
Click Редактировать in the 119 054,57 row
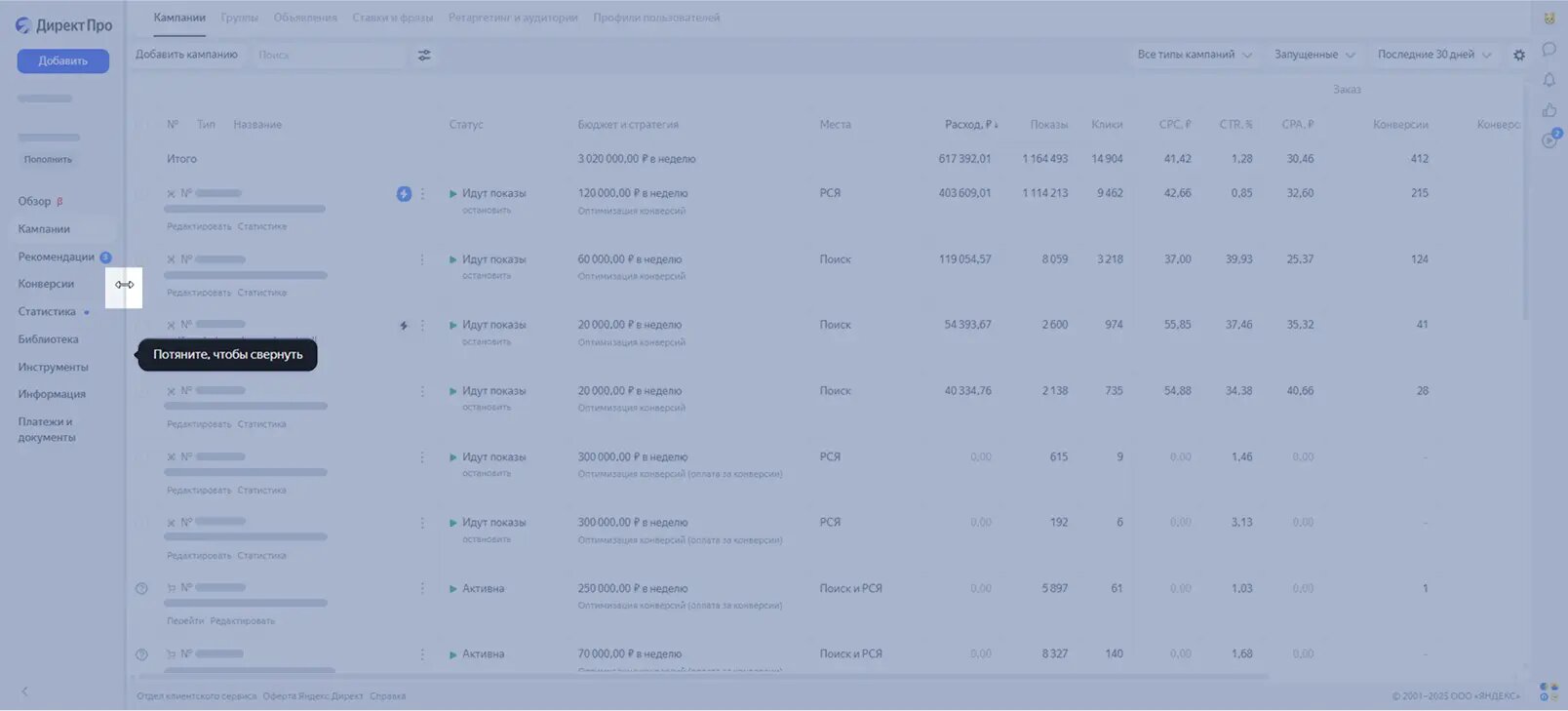(x=199, y=293)
